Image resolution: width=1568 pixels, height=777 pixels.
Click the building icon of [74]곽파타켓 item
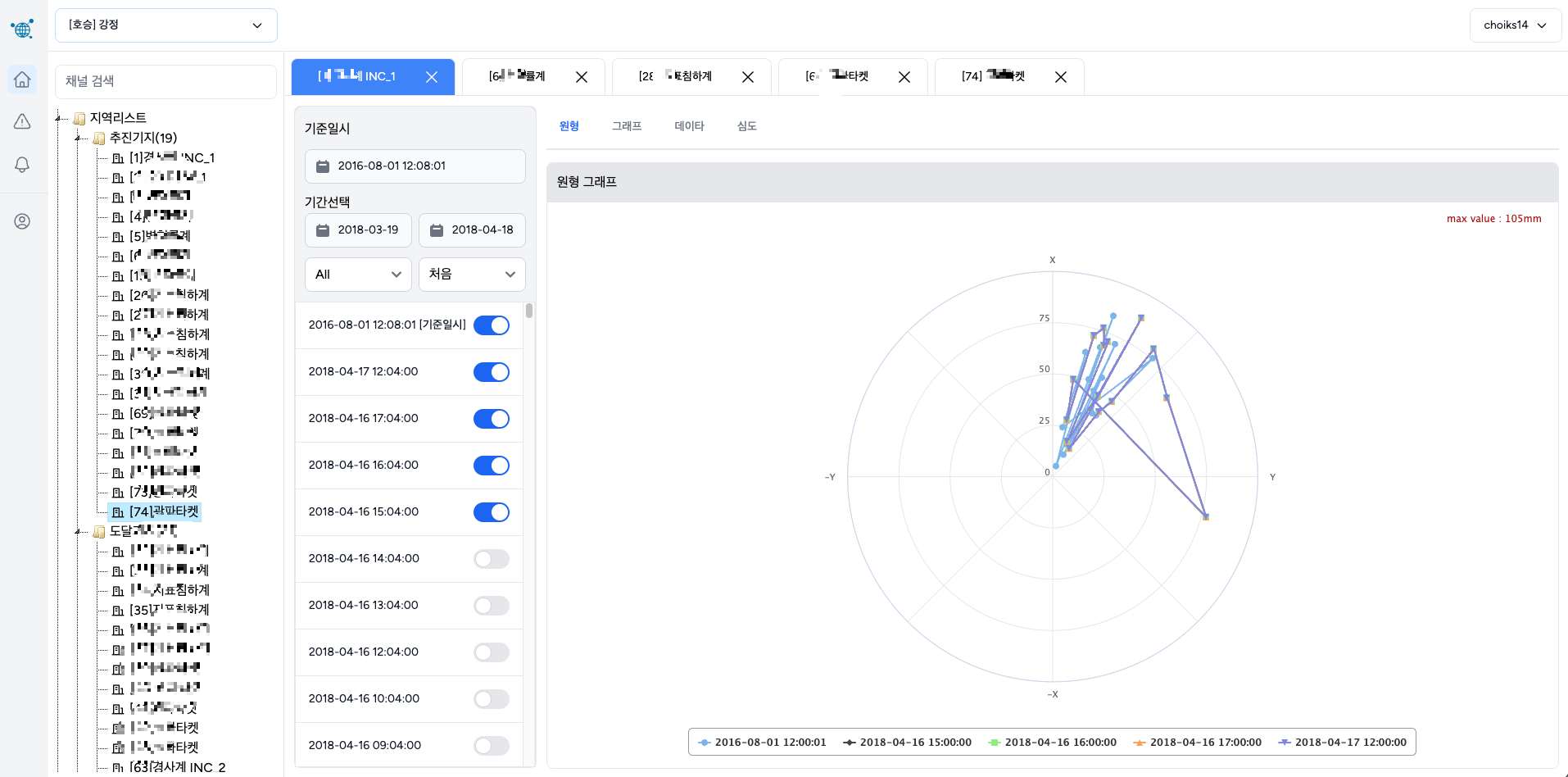118,512
